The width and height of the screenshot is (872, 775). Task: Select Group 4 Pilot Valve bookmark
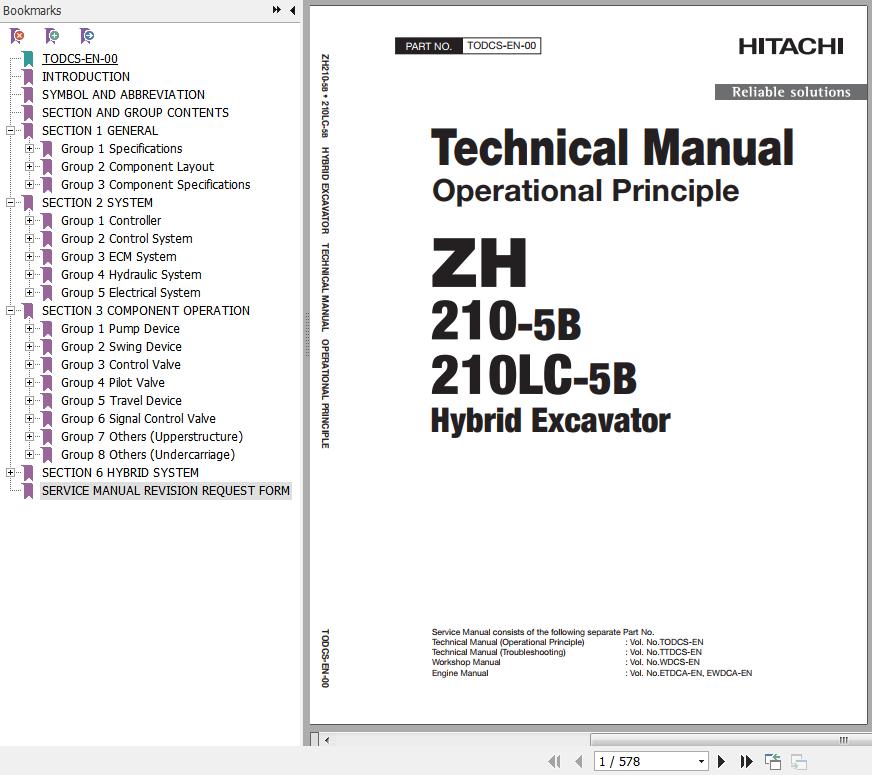coord(113,382)
